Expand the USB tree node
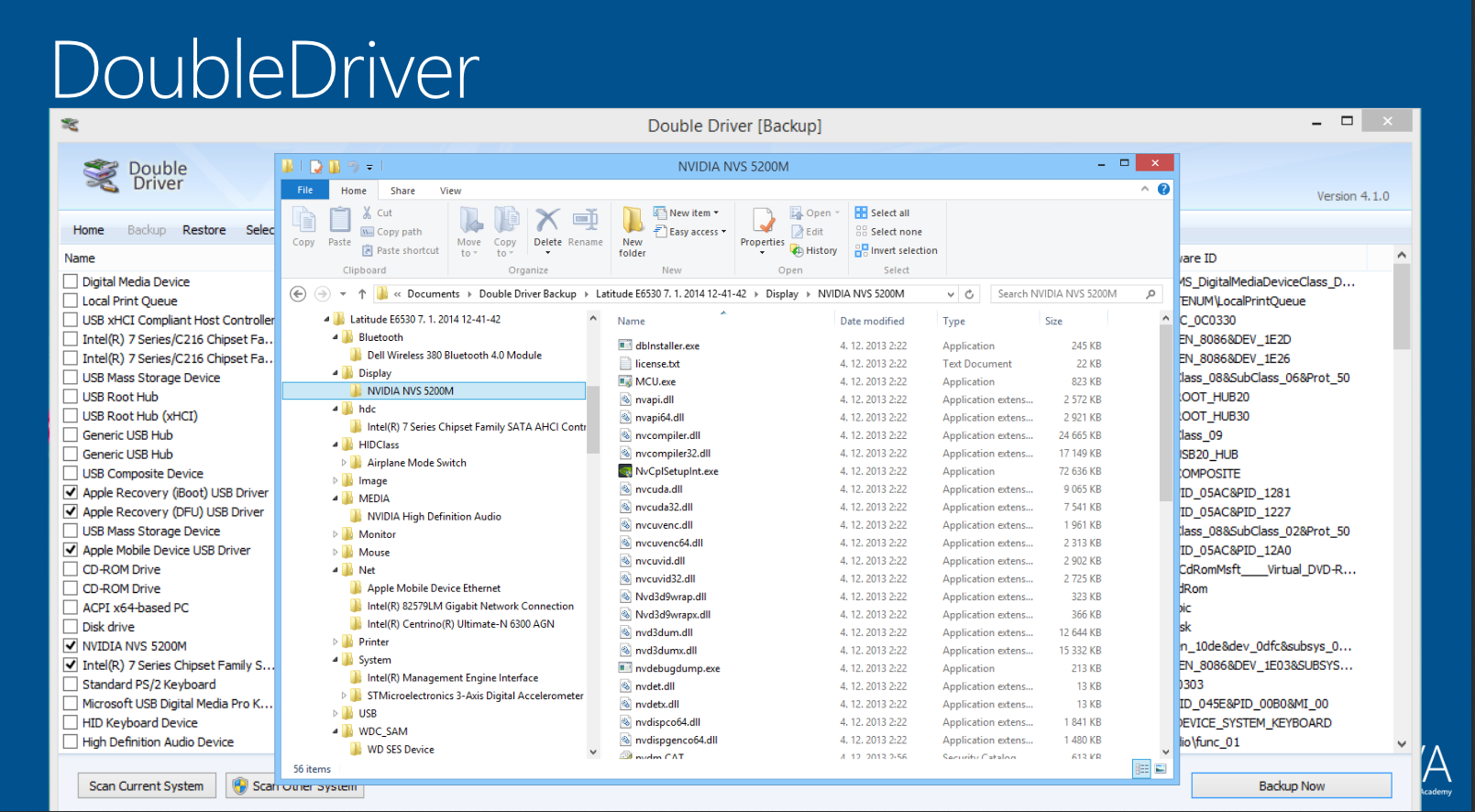This screenshot has width=1475, height=812. (x=335, y=713)
